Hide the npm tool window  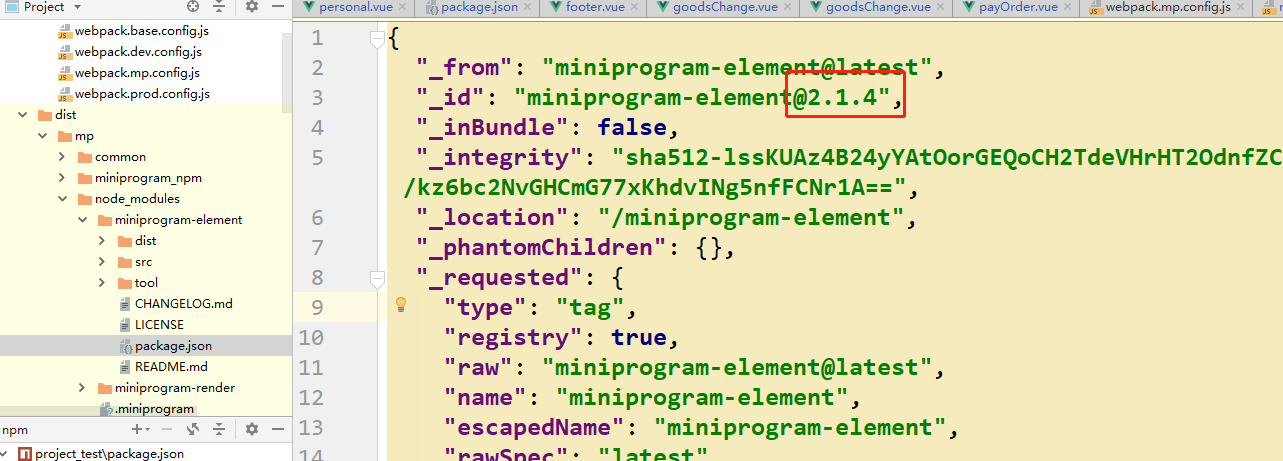click(x=277, y=429)
